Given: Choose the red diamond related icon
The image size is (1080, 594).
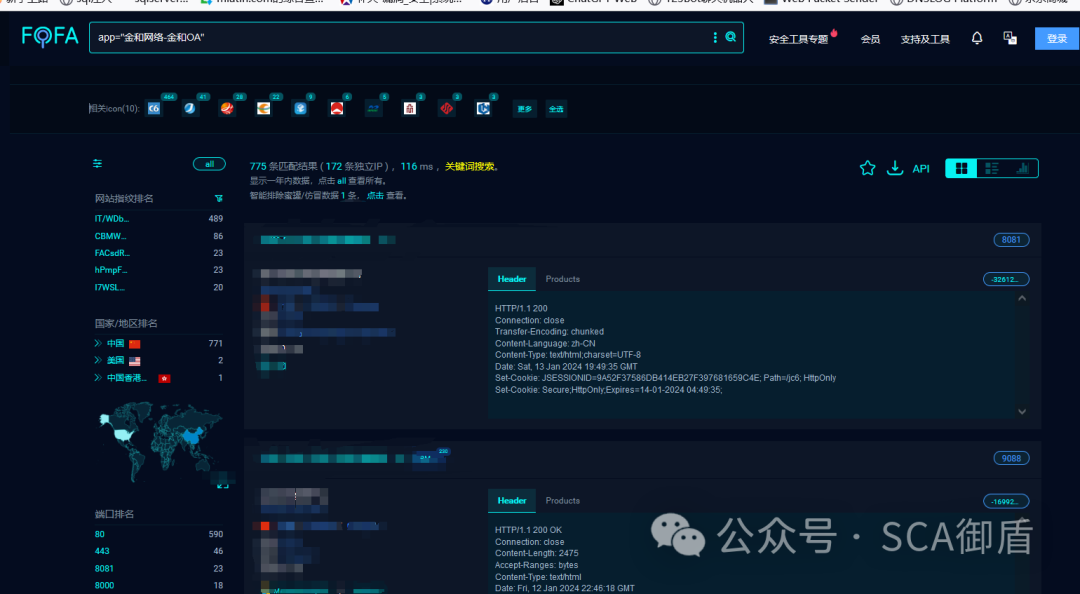Looking at the screenshot, I should 446,108.
